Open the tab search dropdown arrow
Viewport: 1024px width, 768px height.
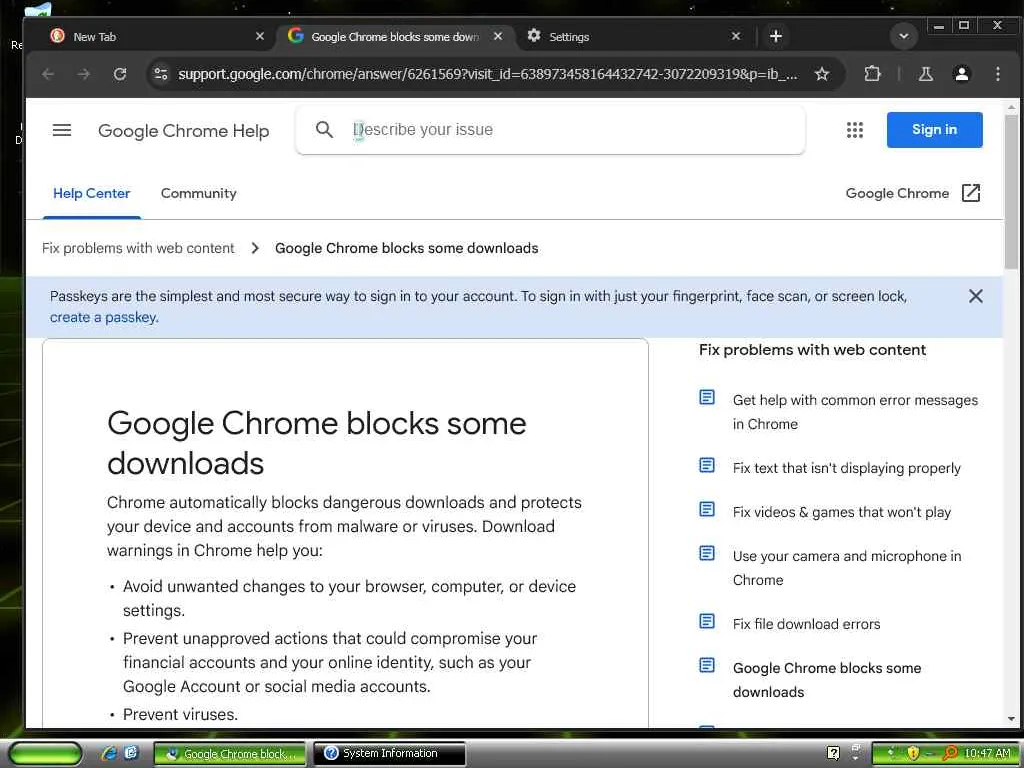tap(904, 37)
